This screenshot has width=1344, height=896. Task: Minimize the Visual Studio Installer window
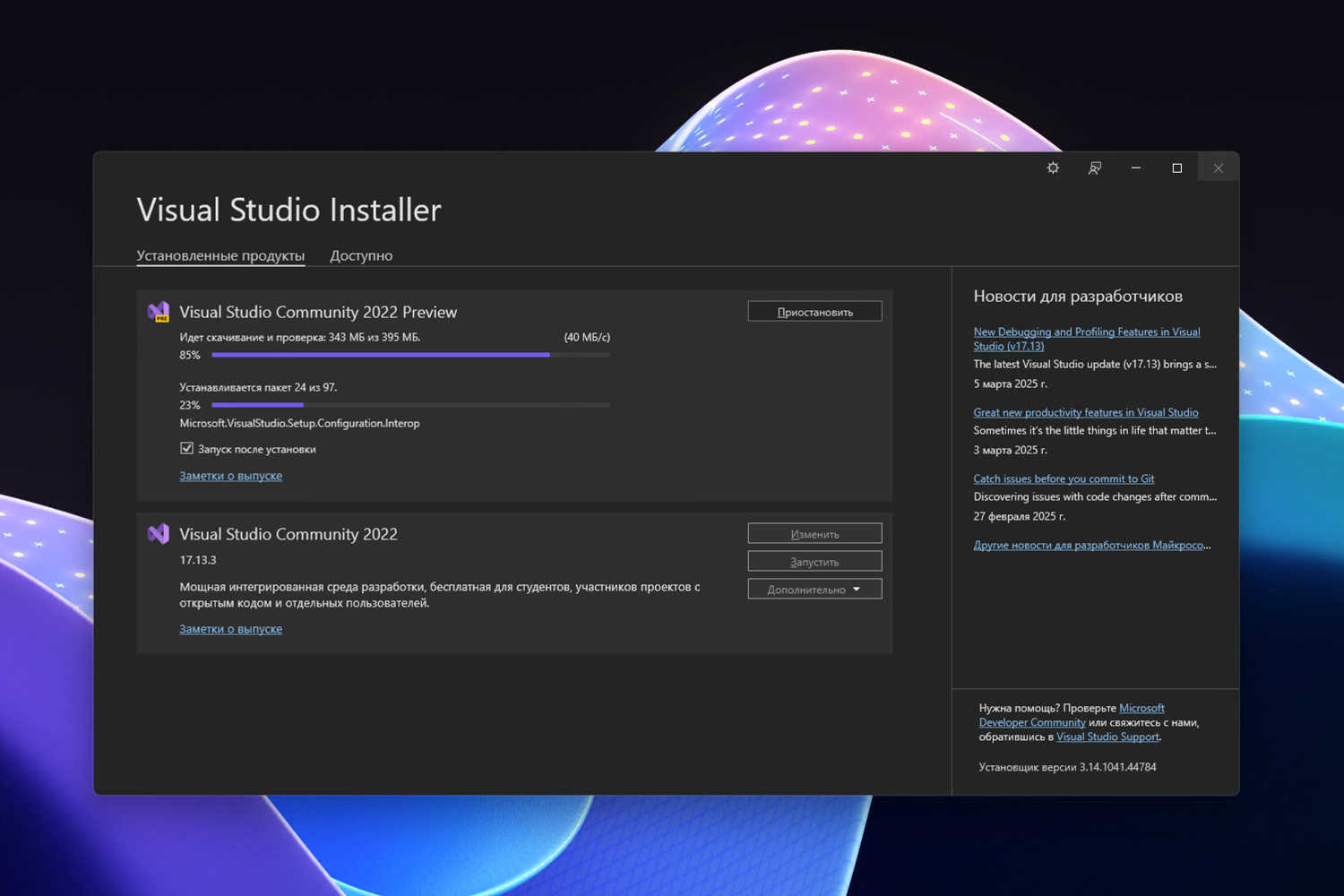1135,168
